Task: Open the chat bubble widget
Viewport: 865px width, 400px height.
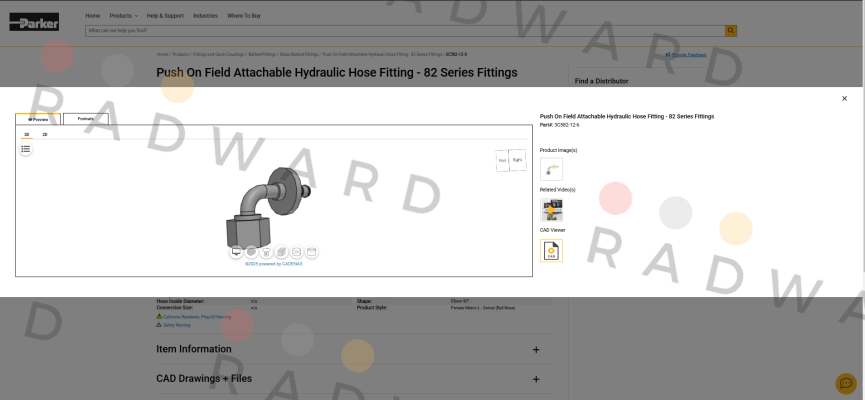Action: 846,383
